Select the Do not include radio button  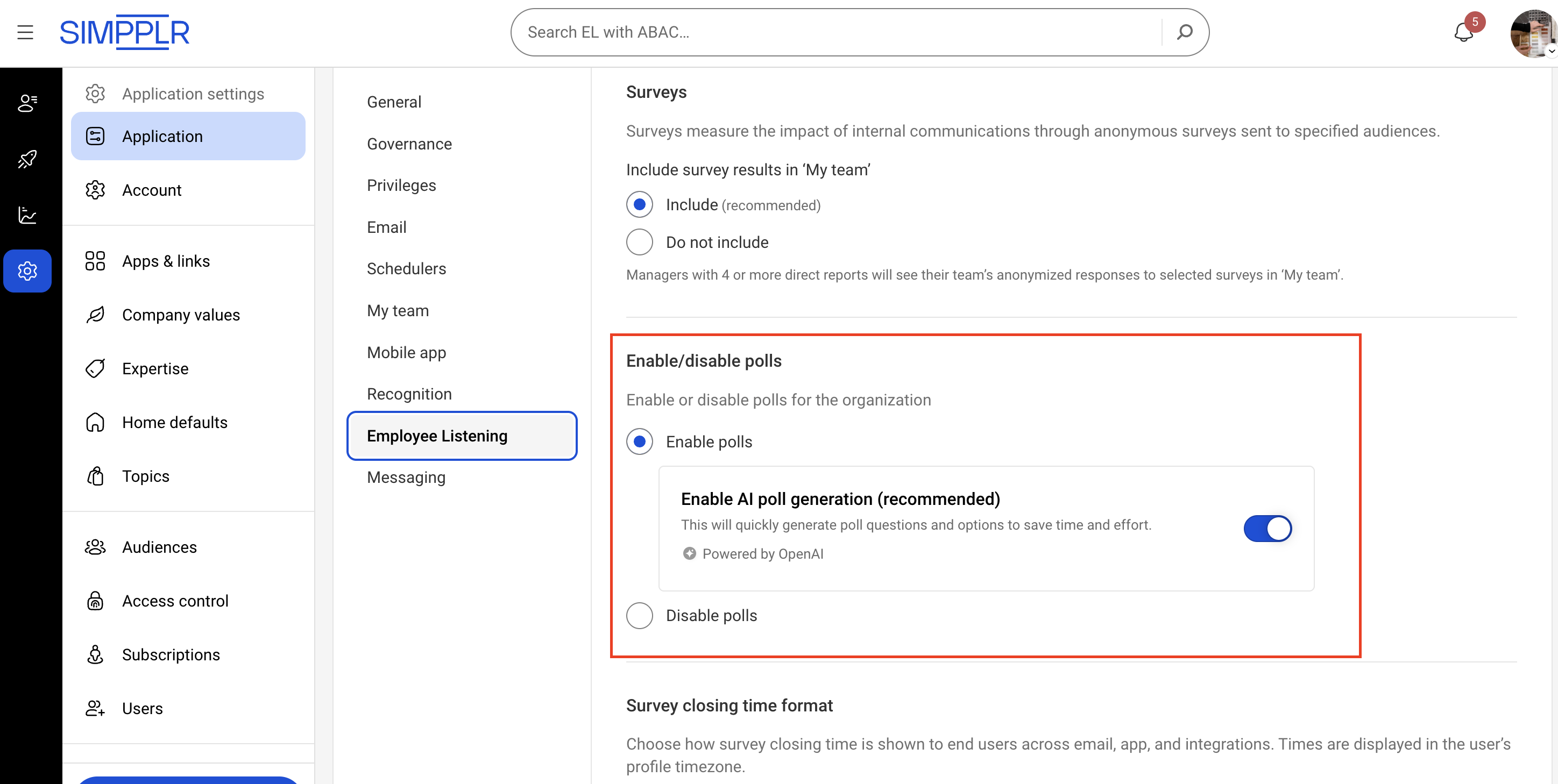639,242
